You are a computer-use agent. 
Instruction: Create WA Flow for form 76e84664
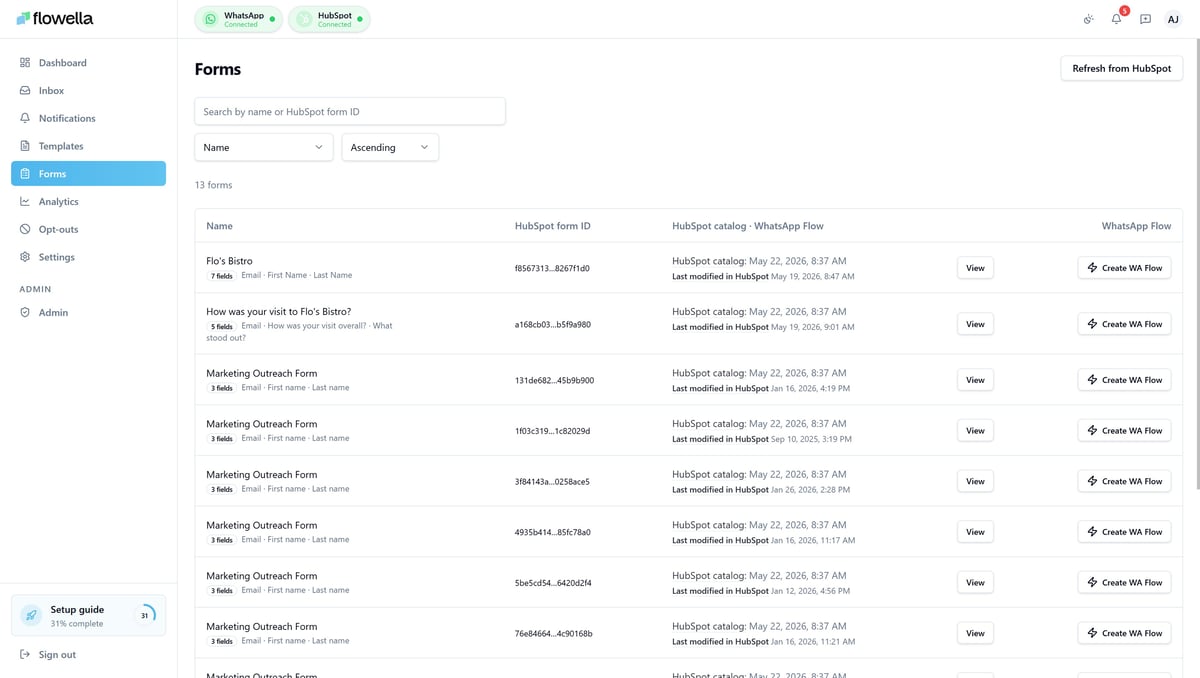point(1124,633)
